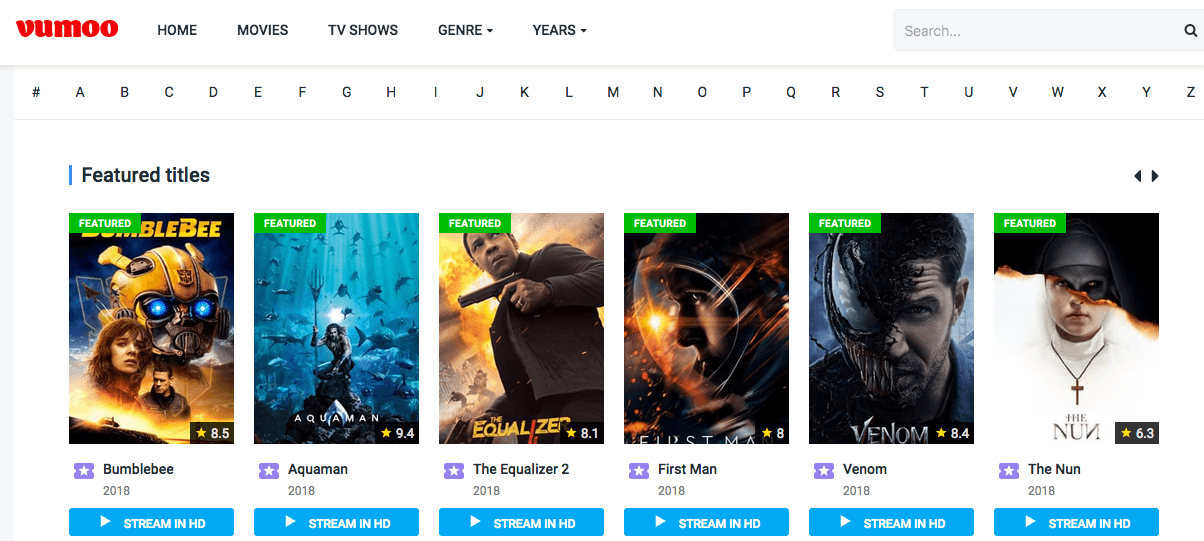Viewport: 1204px width, 541px height.
Task: Open the Genre dropdown menu
Action: point(465,30)
